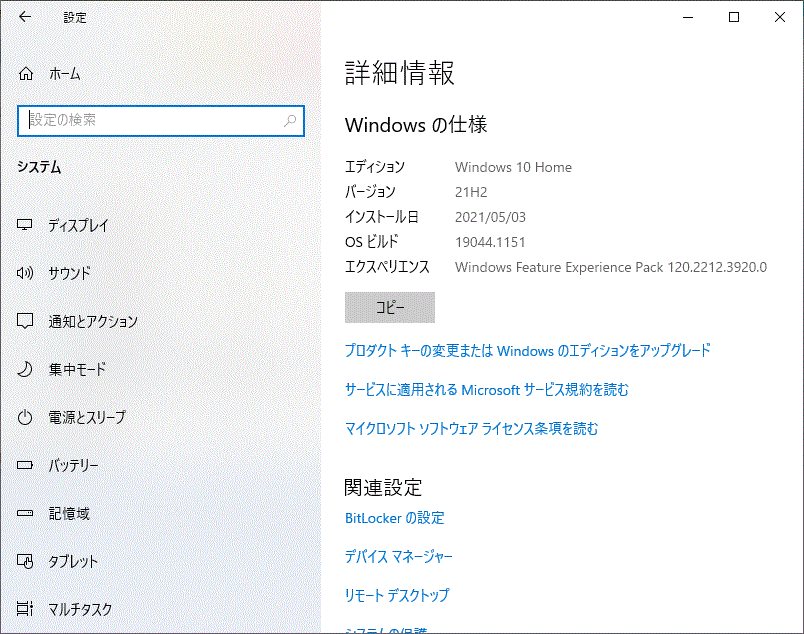
Task: Click the 2021/05/03 install date
Action: coord(490,217)
